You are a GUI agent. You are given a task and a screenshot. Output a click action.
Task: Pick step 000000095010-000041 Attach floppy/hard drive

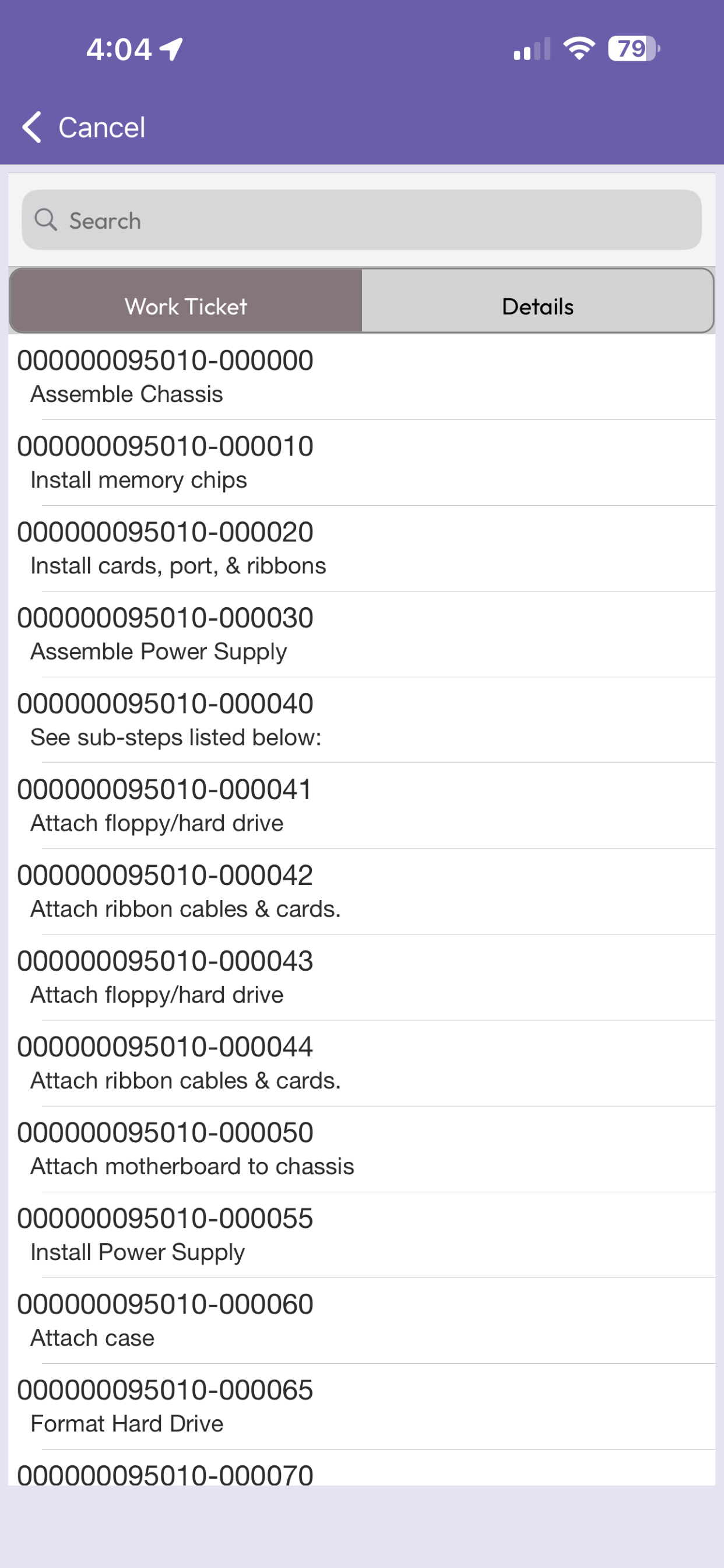(x=362, y=806)
